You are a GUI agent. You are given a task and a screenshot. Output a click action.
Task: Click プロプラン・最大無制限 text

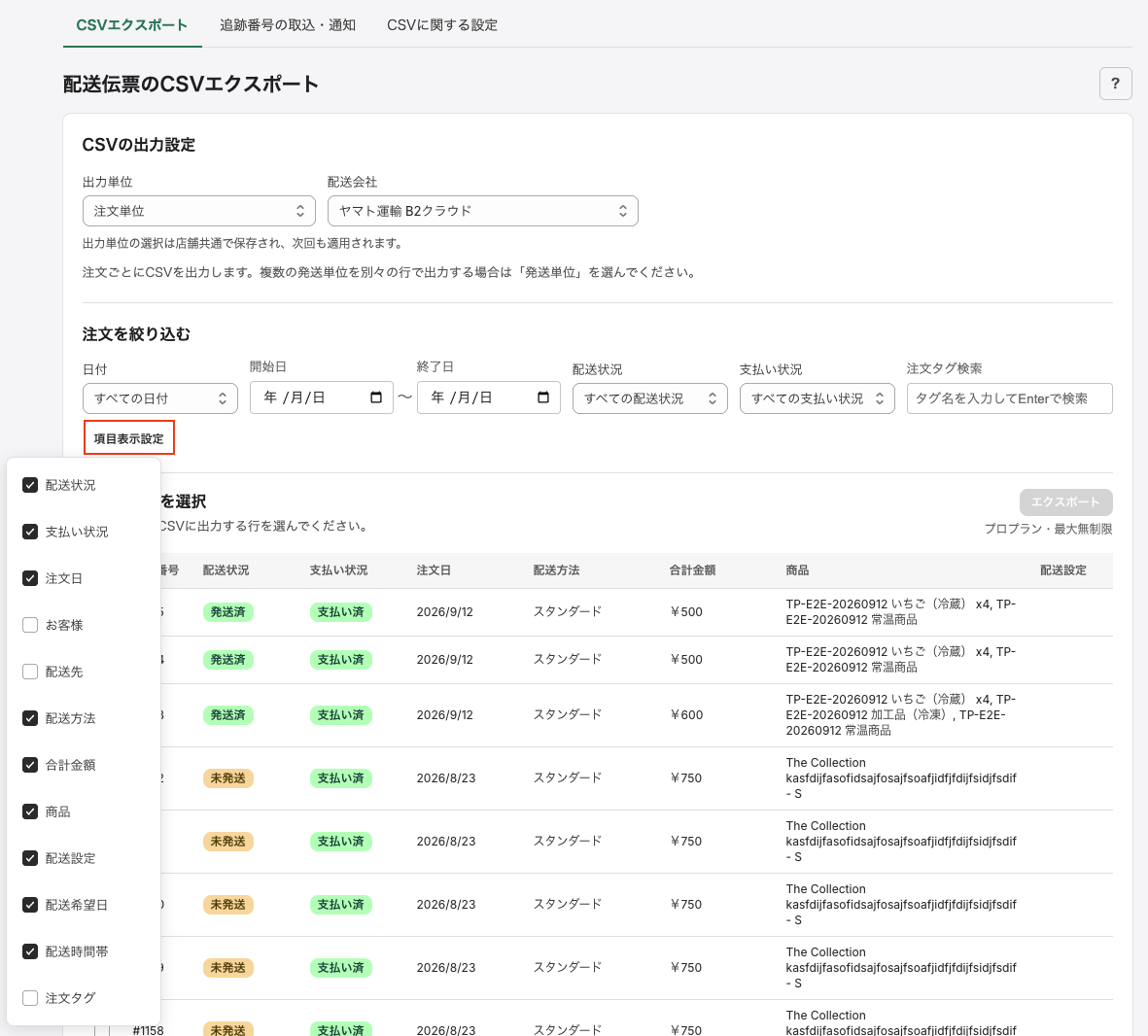1049,529
